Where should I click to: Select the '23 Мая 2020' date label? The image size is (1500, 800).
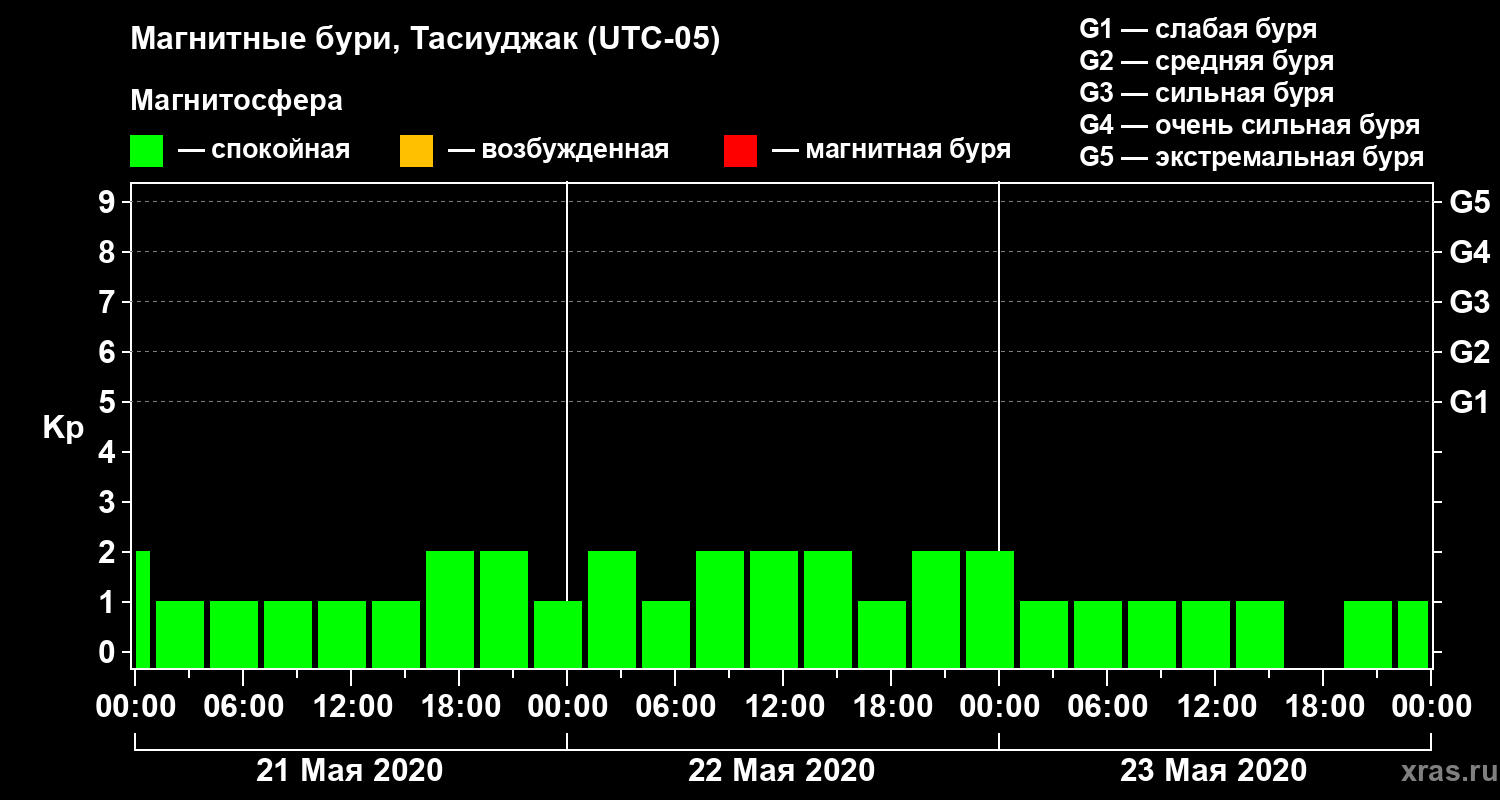tap(1213, 771)
